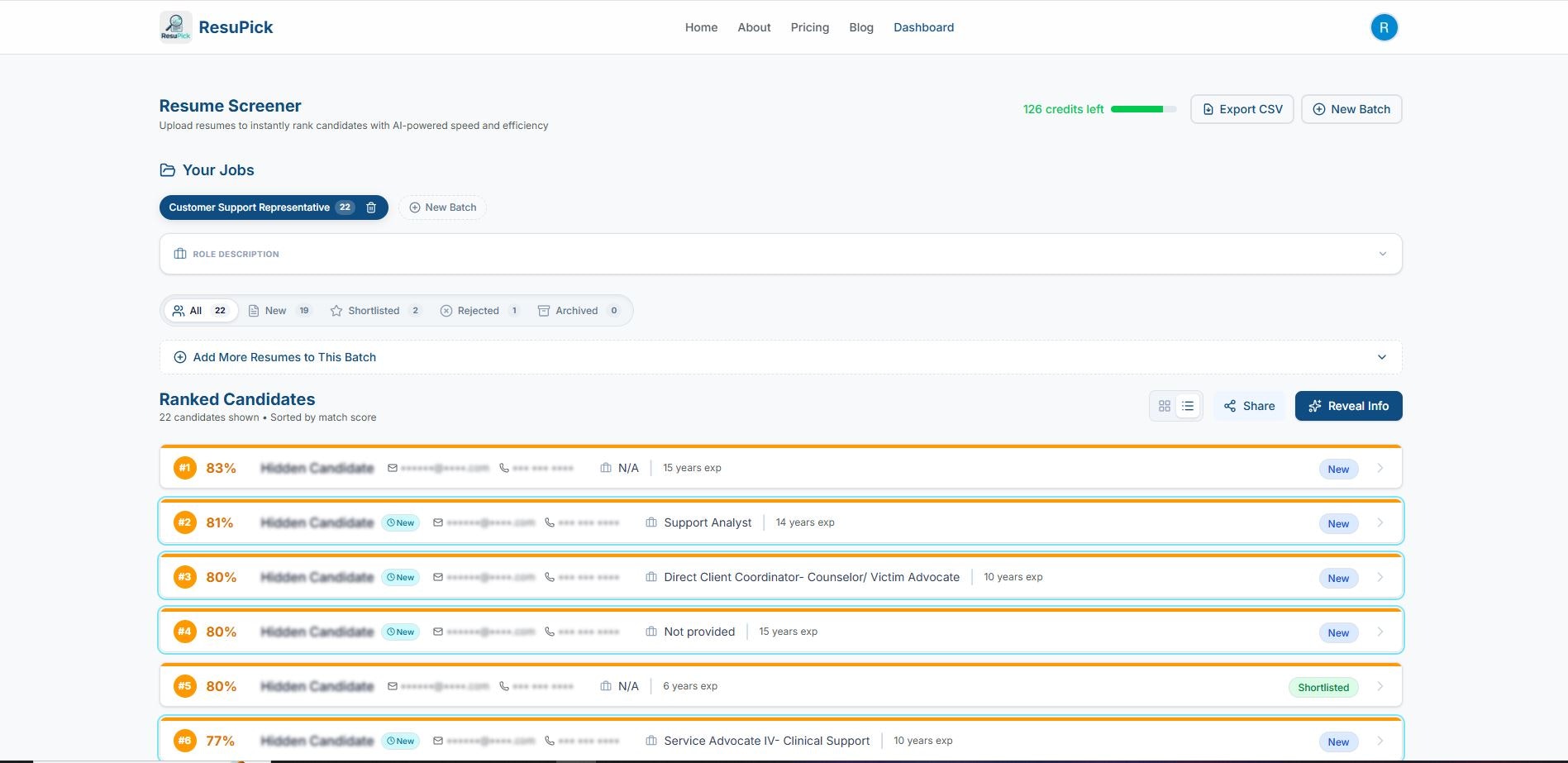Click the credits remaining progress bar

click(1143, 109)
